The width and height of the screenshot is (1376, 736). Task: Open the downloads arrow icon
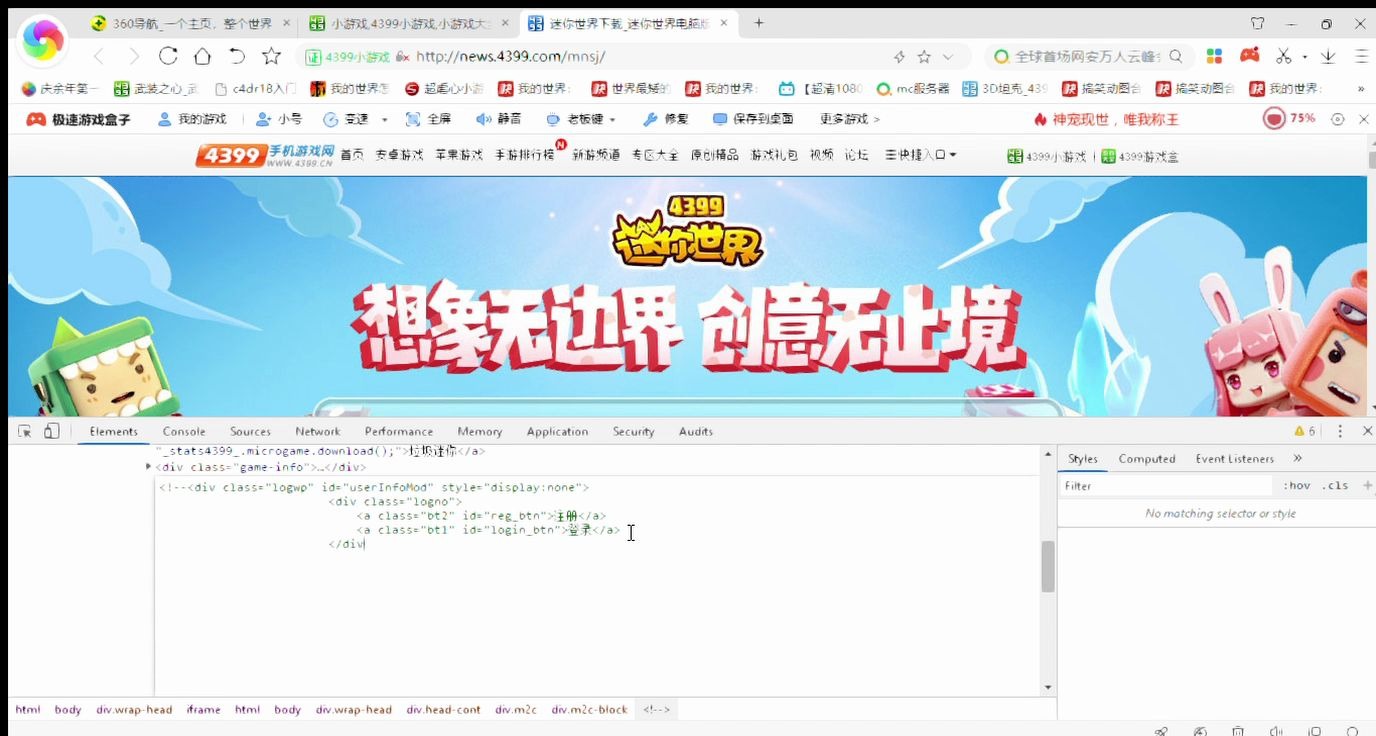click(x=1328, y=57)
